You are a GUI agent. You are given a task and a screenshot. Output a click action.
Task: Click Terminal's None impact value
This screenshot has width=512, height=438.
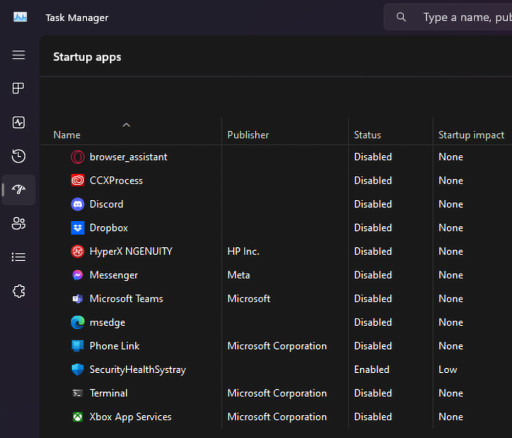[x=451, y=393]
